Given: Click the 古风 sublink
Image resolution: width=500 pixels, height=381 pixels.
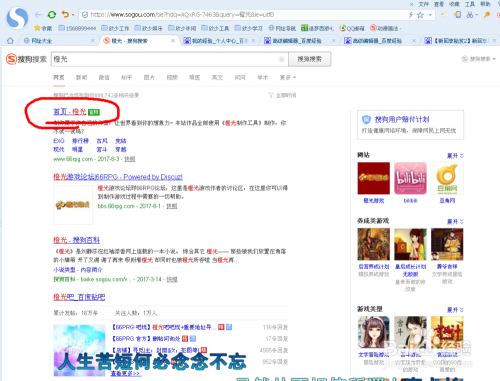Looking at the screenshot, I should click(102, 141).
